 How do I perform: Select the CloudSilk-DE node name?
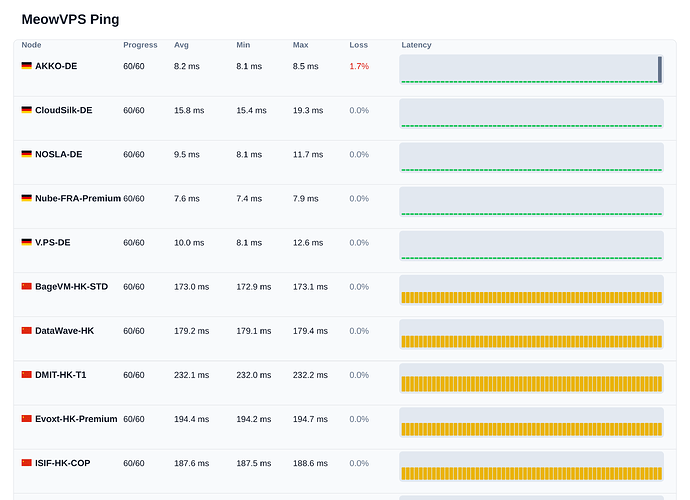(x=64, y=110)
